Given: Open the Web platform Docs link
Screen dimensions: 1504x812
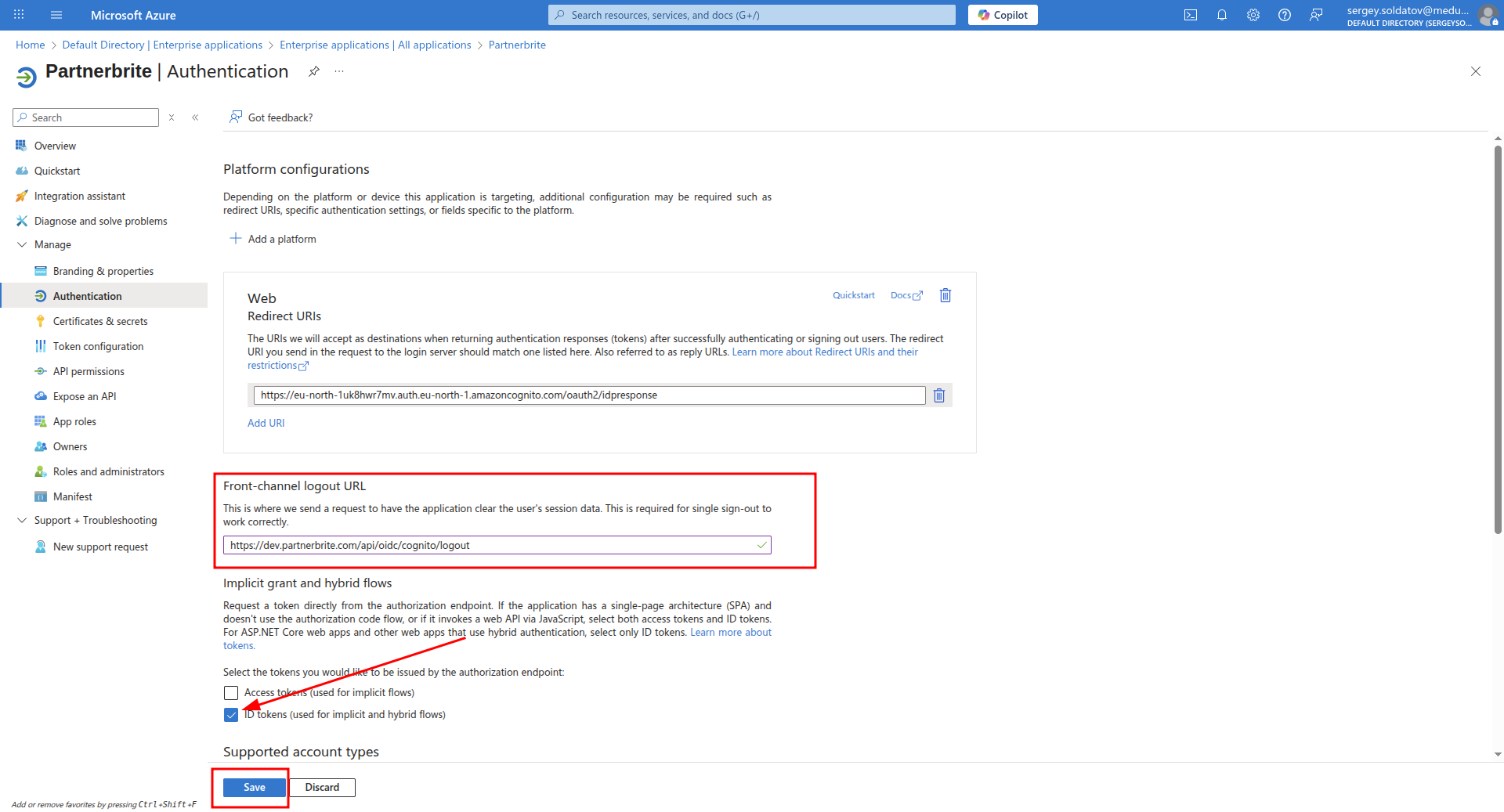Looking at the screenshot, I should click(907, 295).
